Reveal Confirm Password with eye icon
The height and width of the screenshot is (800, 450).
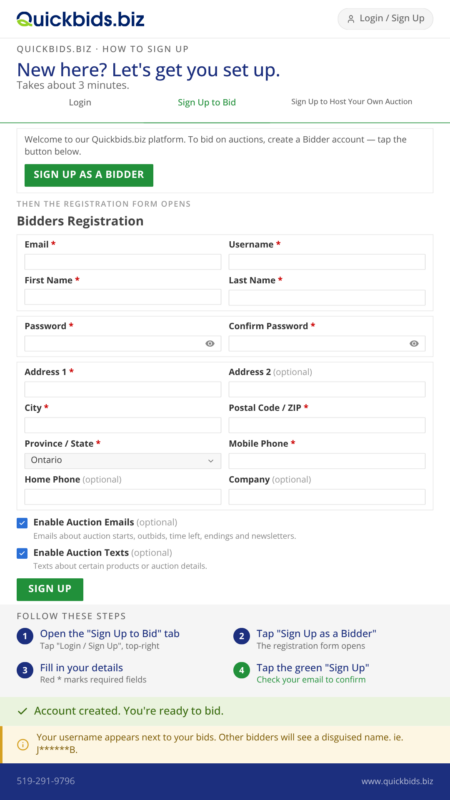tap(414, 343)
